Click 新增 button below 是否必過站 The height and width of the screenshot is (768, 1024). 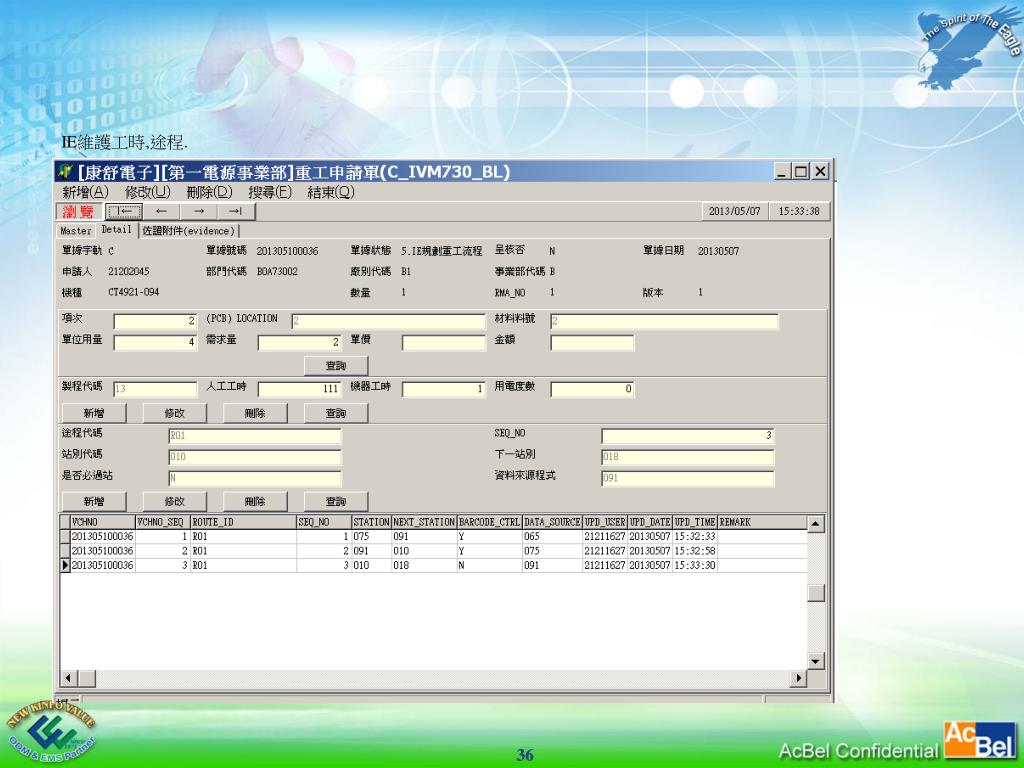pos(94,502)
